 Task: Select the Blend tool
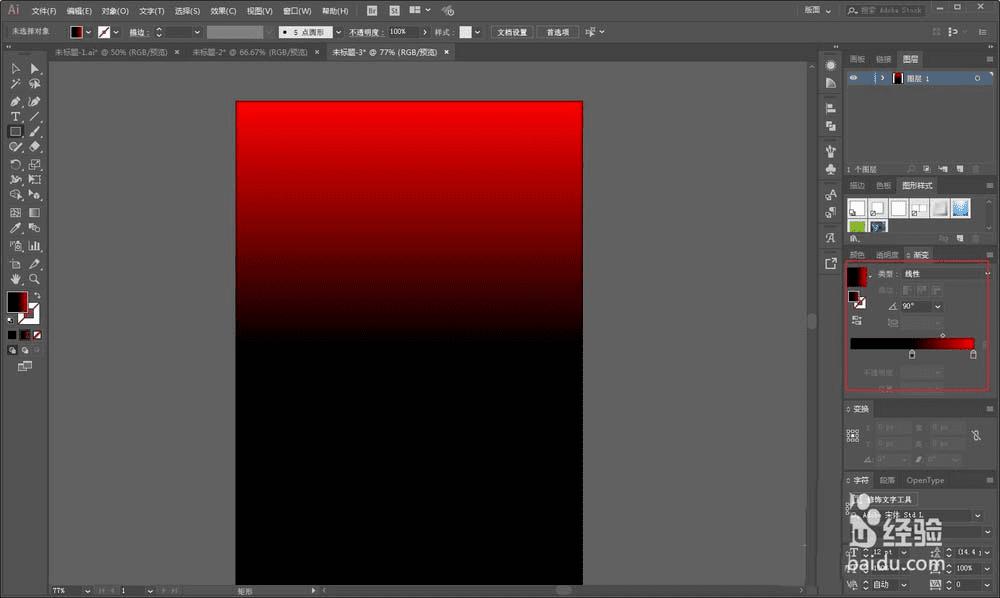click(34, 228)
